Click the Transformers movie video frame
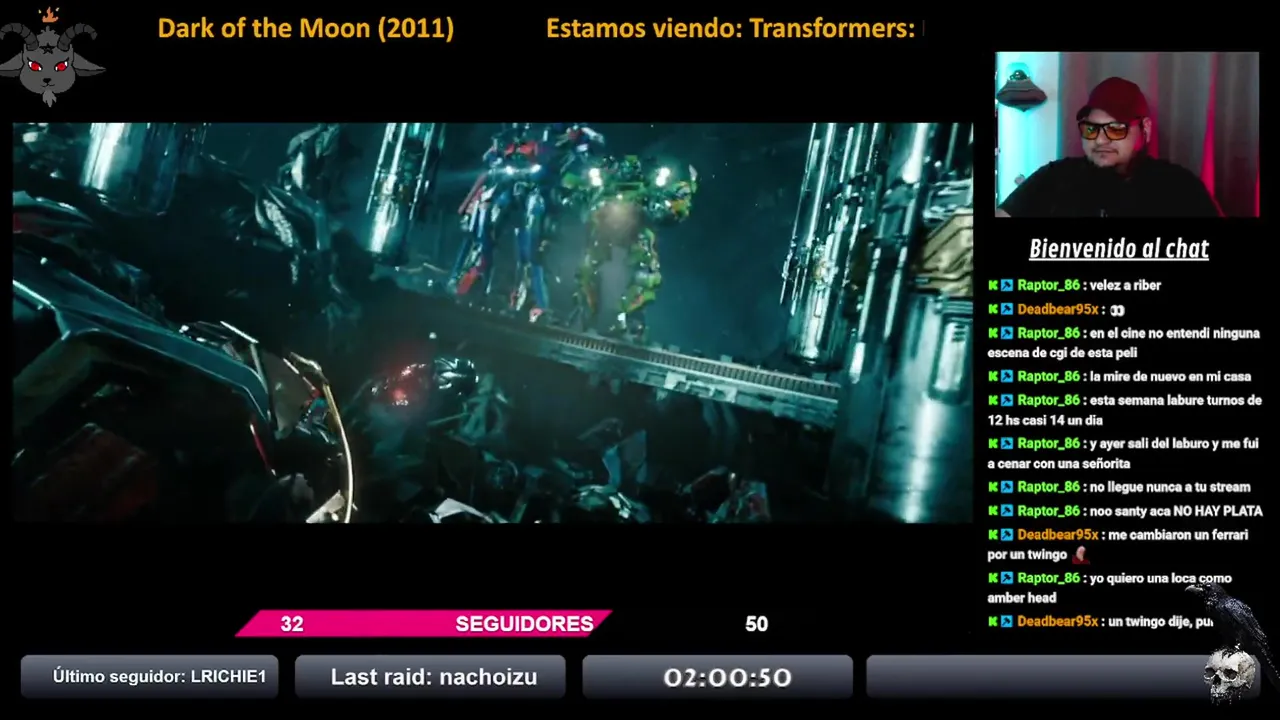 492,322
